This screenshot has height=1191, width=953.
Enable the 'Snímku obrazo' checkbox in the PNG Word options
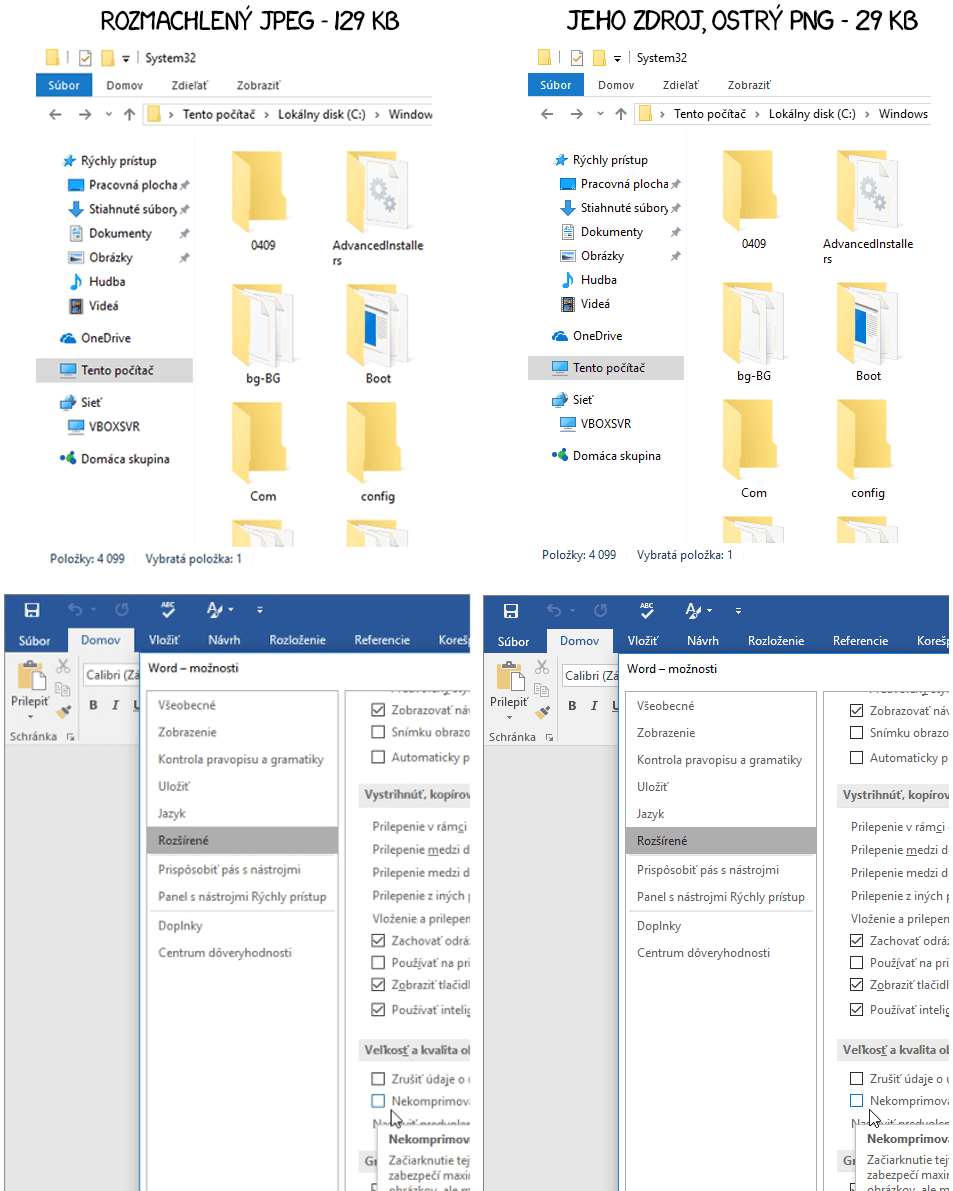pyautogui.click(x=856, y=732)
